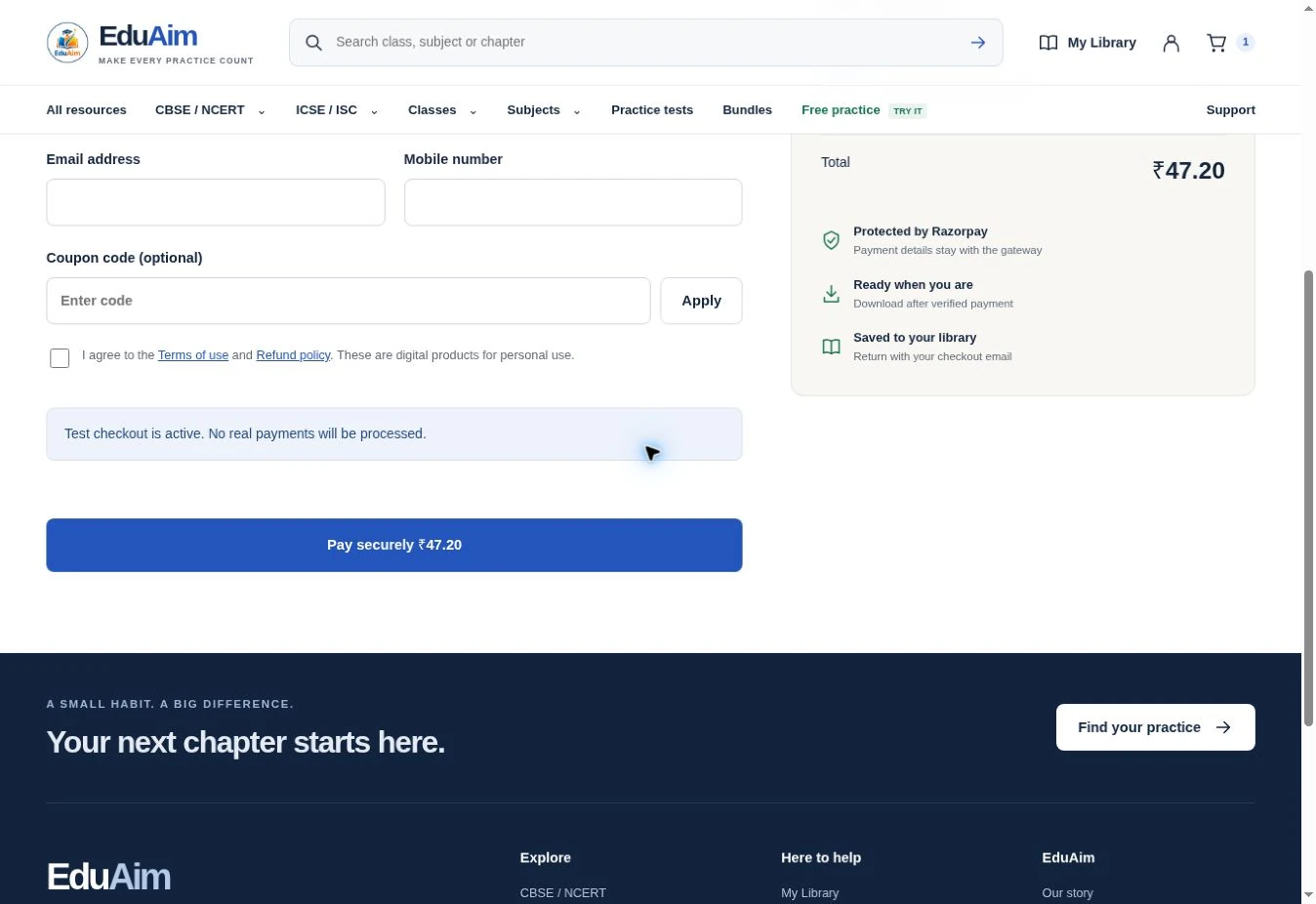Open the user account icon
1316x904 pixels.
pyautogui.click(x=1172, y=43)
